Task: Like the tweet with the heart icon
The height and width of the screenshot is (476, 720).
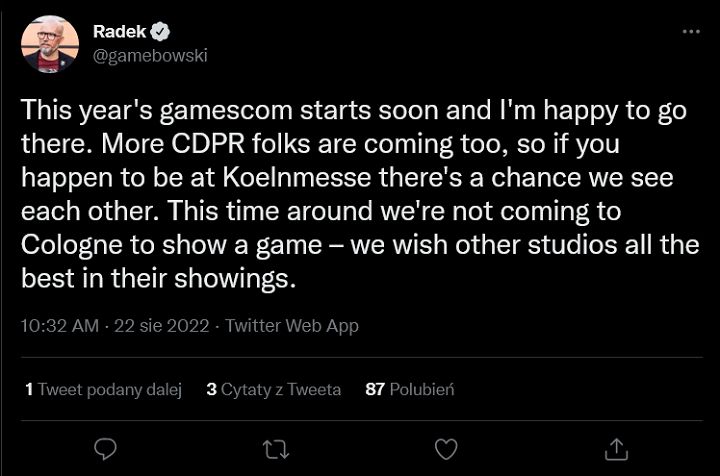Action: [x=446, y=449]
